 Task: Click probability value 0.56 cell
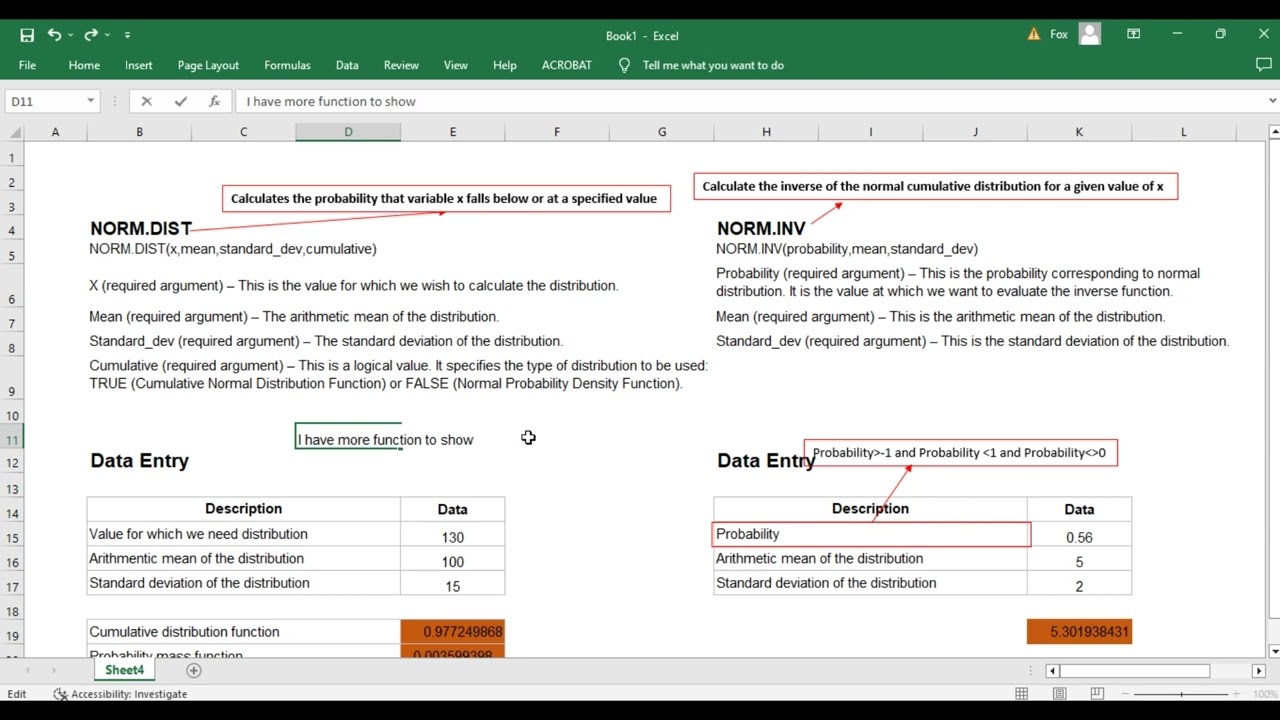[x=1079, y=537]
